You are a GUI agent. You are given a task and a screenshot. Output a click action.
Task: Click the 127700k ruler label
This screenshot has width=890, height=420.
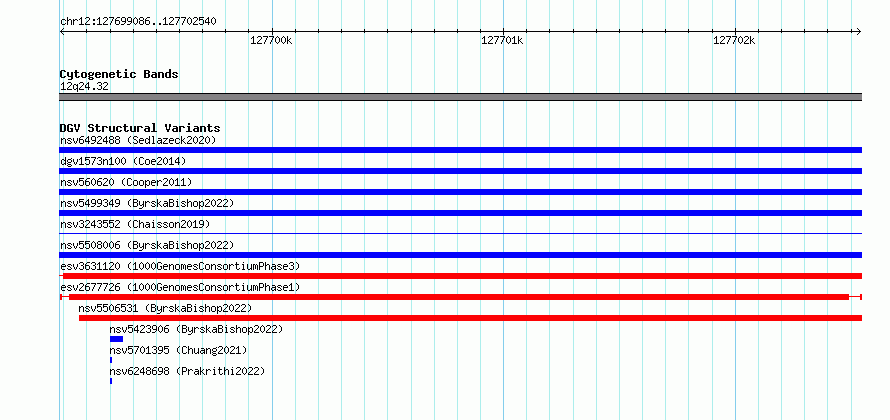click(271, 40)
